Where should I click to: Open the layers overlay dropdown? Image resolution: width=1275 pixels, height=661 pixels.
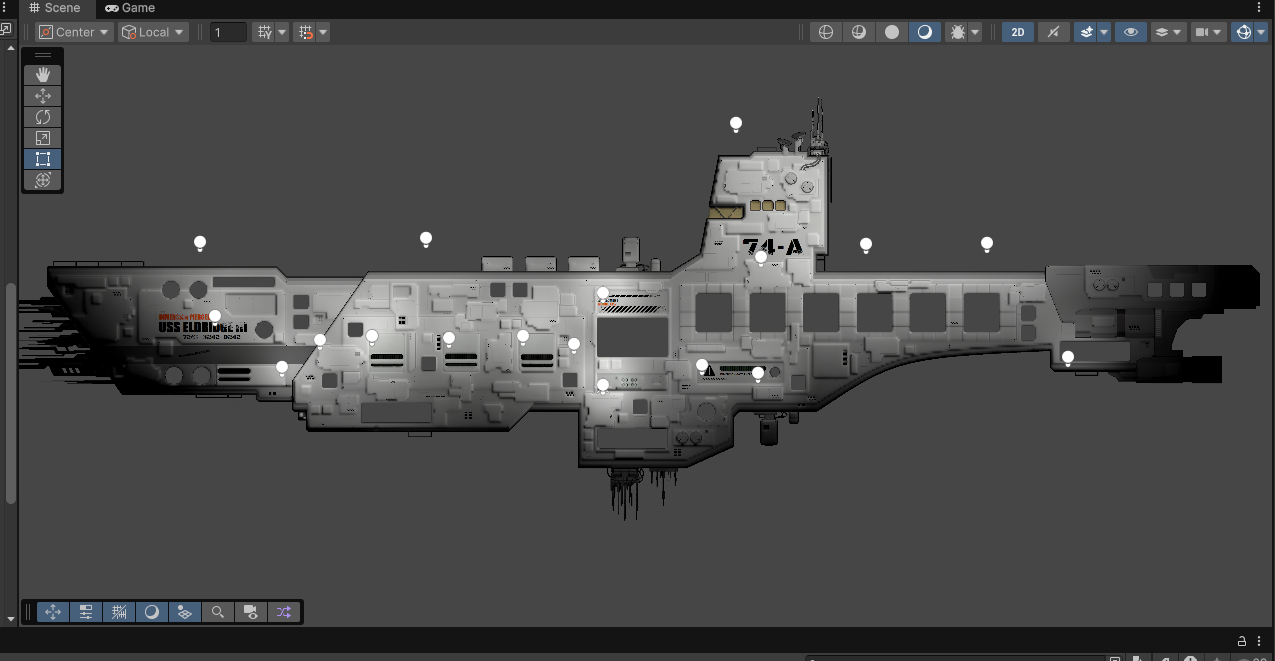click(x=1168, y=32)
